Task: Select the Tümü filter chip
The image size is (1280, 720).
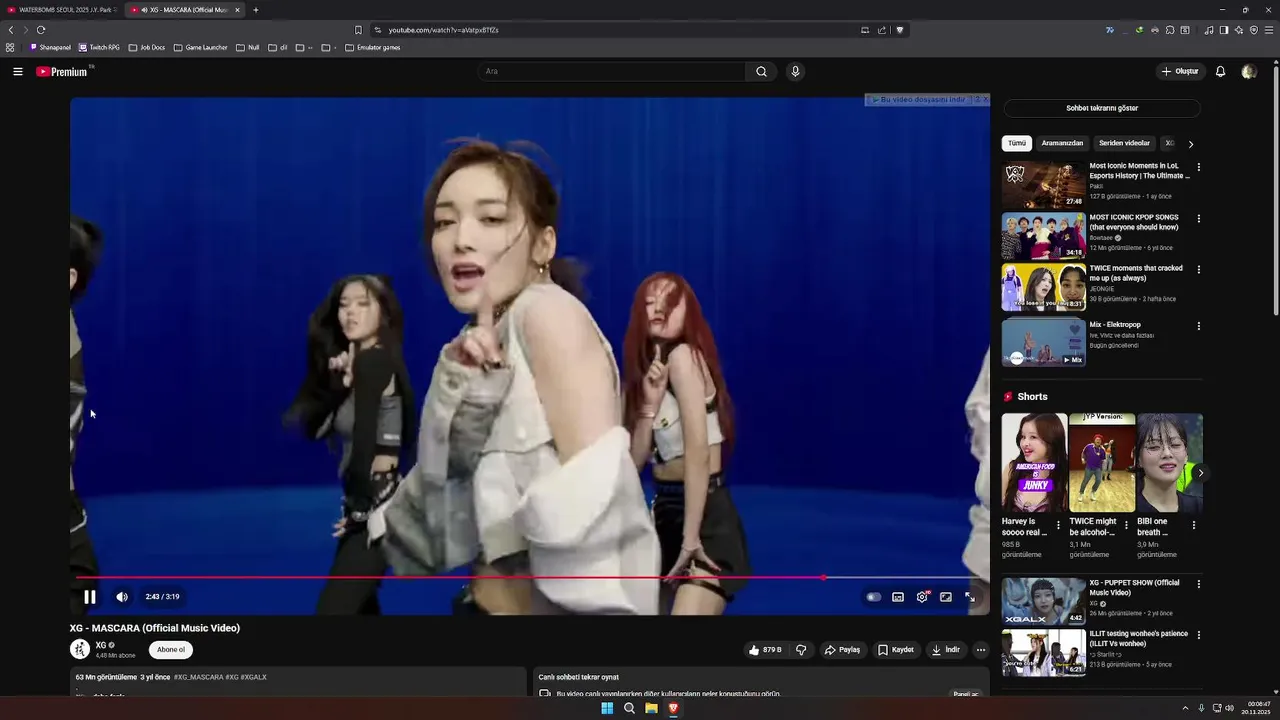Action: point(1017,143)
